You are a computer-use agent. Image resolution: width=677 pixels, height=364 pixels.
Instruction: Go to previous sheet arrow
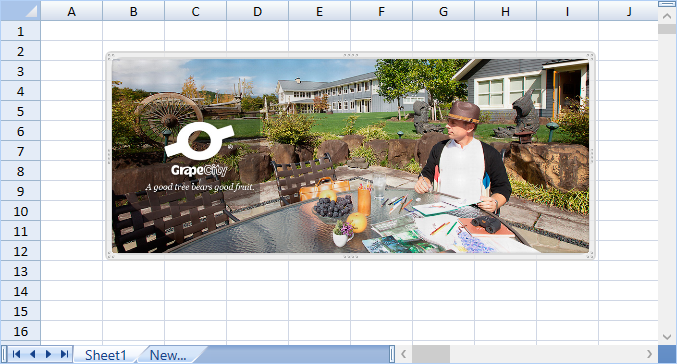[x=32, y=354]
